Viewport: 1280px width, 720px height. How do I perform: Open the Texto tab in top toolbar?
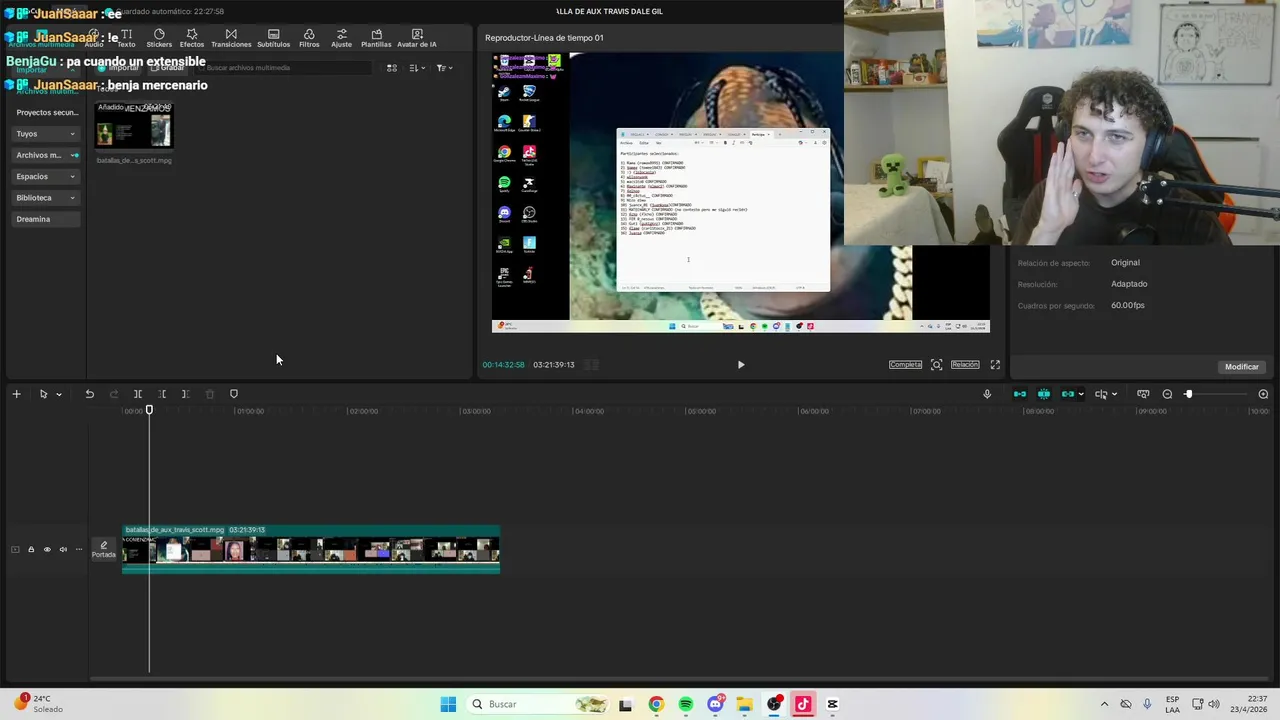126,38
